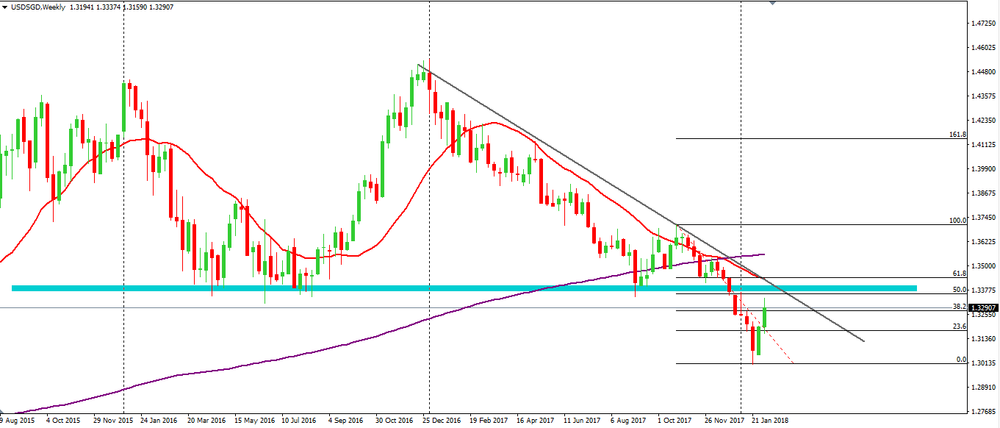Select the USDSGD,Weekly chart title text
The image size is (1000, 428).
(38, 6)
